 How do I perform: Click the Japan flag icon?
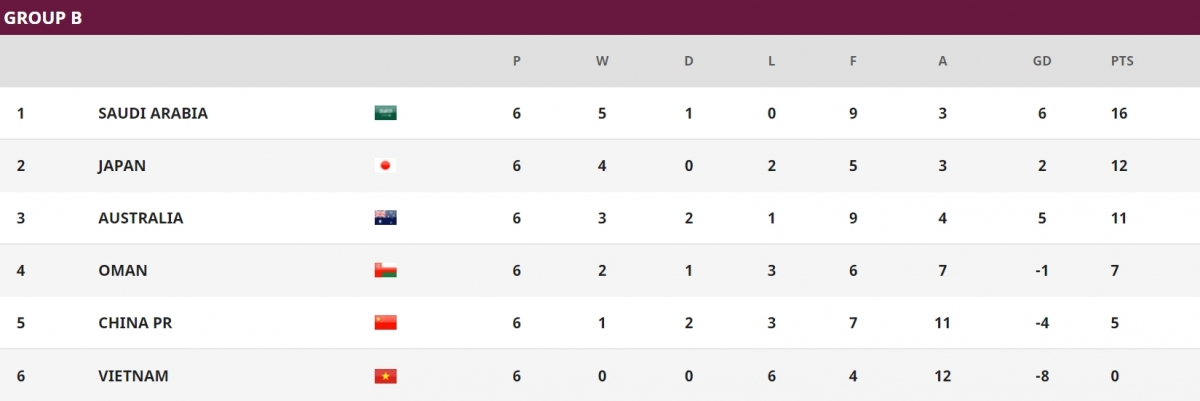click(x=385, y=166)
